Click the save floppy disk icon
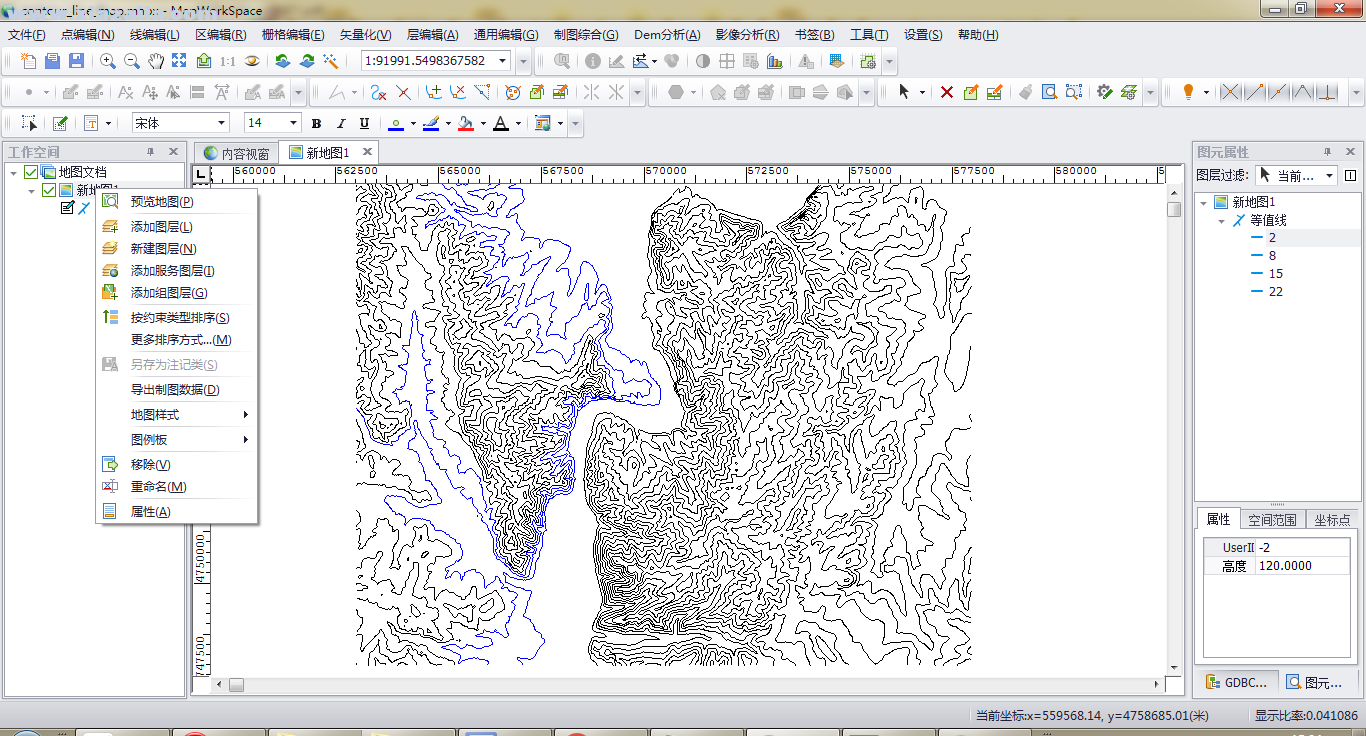The image size is (1366, 736). [76, 61]
